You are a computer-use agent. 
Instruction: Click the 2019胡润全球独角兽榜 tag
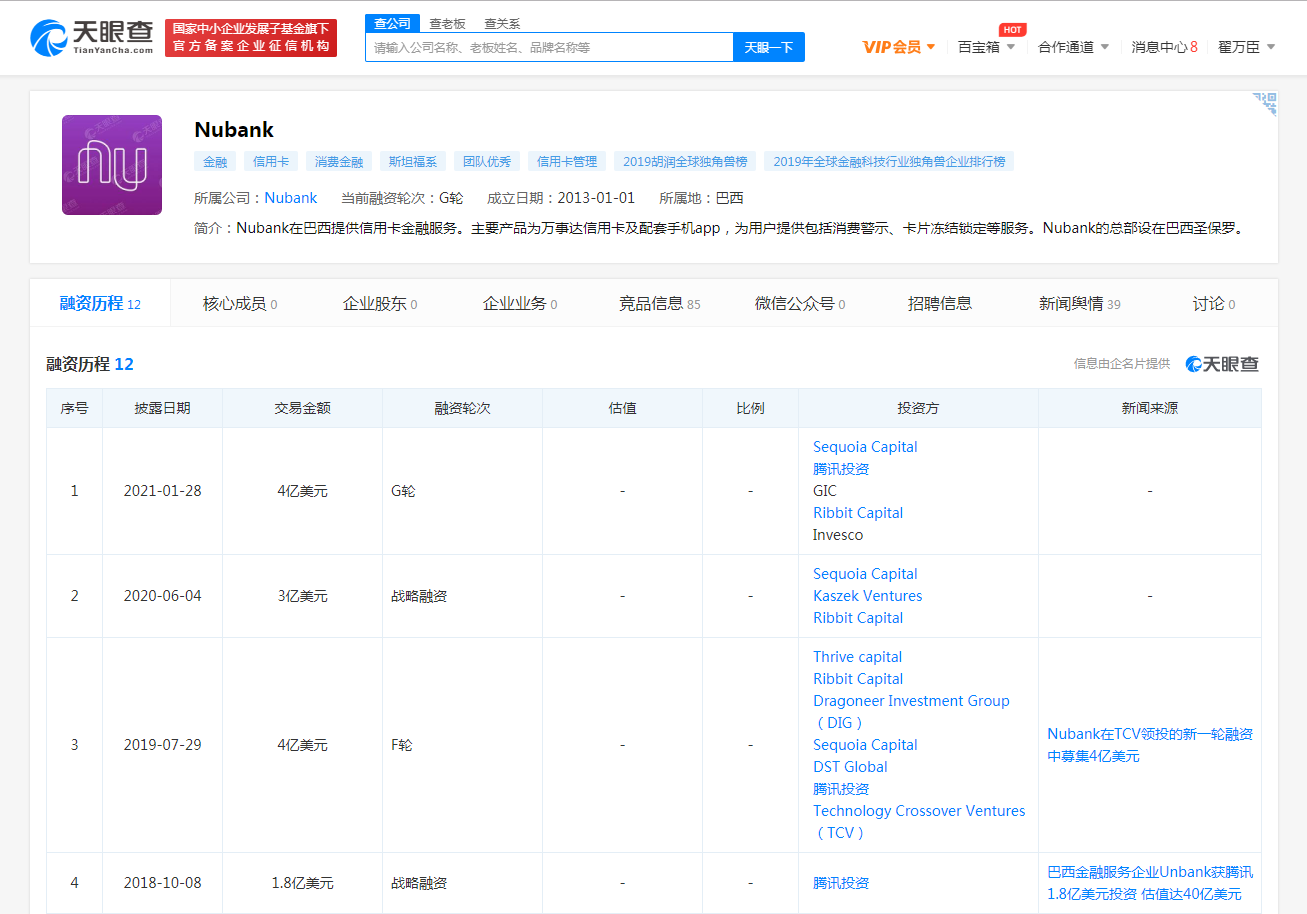(685, 161)
